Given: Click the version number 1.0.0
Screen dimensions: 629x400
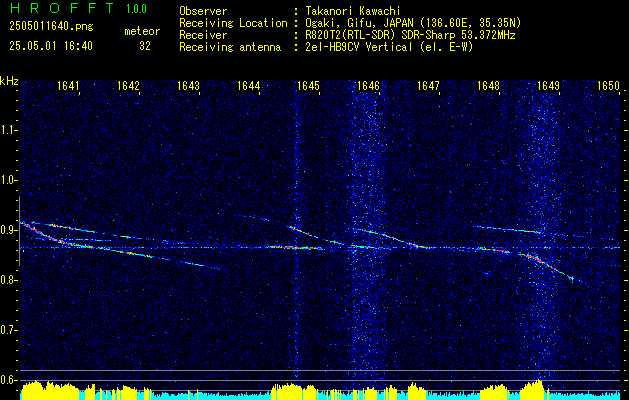Looking at the screenshot, I should pyautogui.click(x=136, y=8).
